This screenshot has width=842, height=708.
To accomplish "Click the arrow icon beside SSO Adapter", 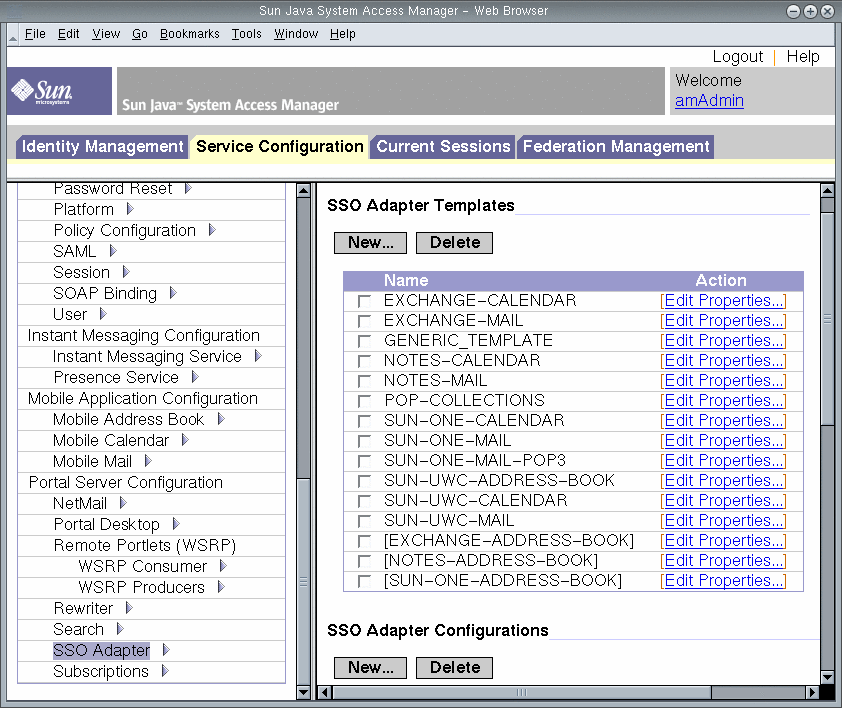I will coord(166,649).
